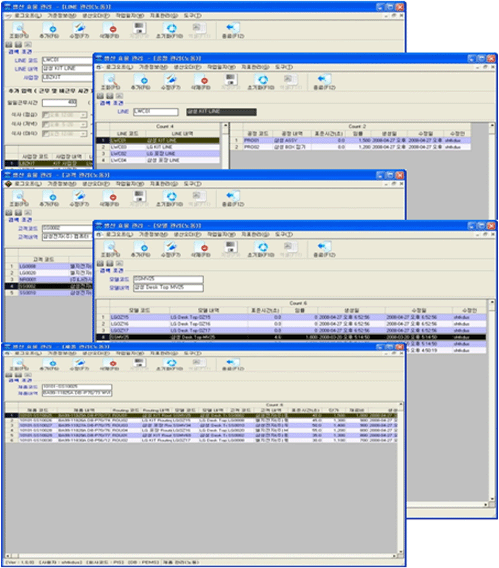Viewport: 499px width, 568px height.
Task: Click Delete (F8) in the process management window
Action: pos(201,82)
